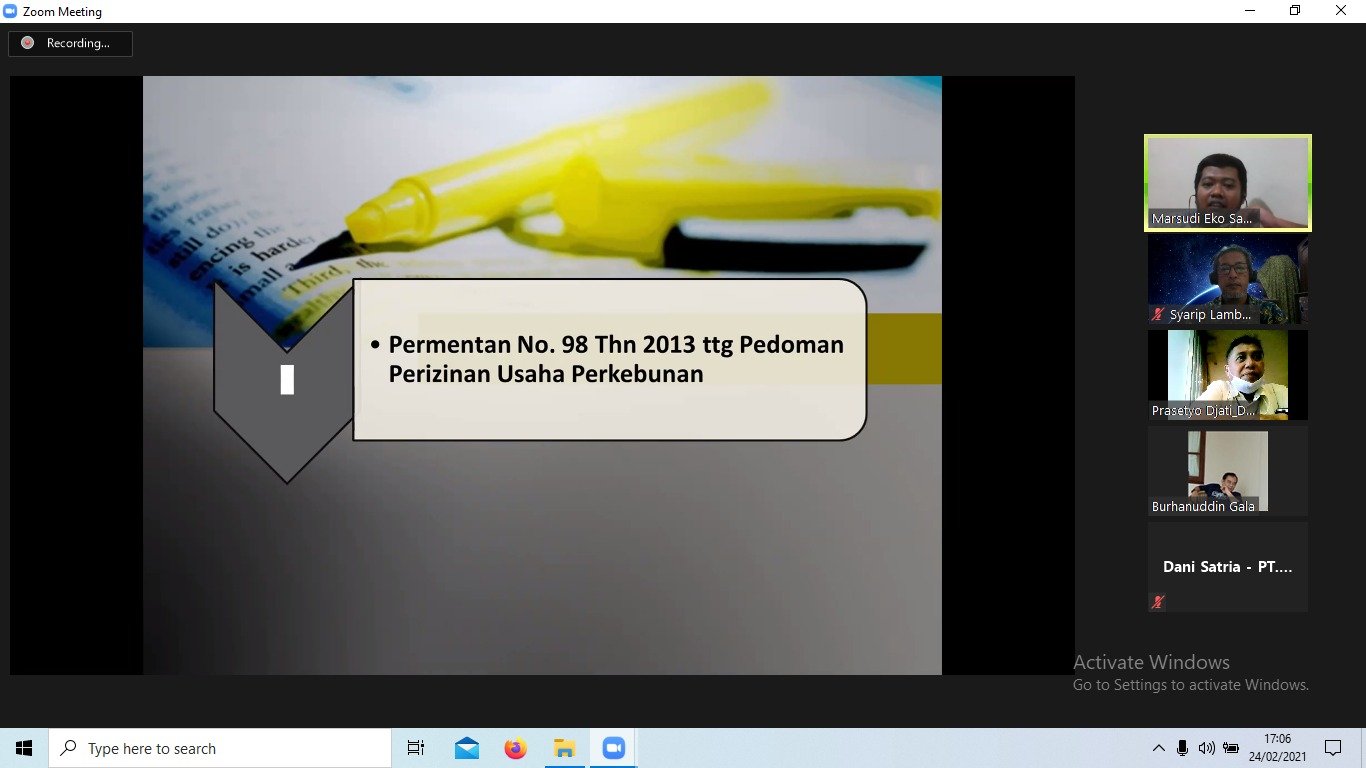Open the volume control in system tray
This screenshot has height=768, width=1366.
point(1206,748)
